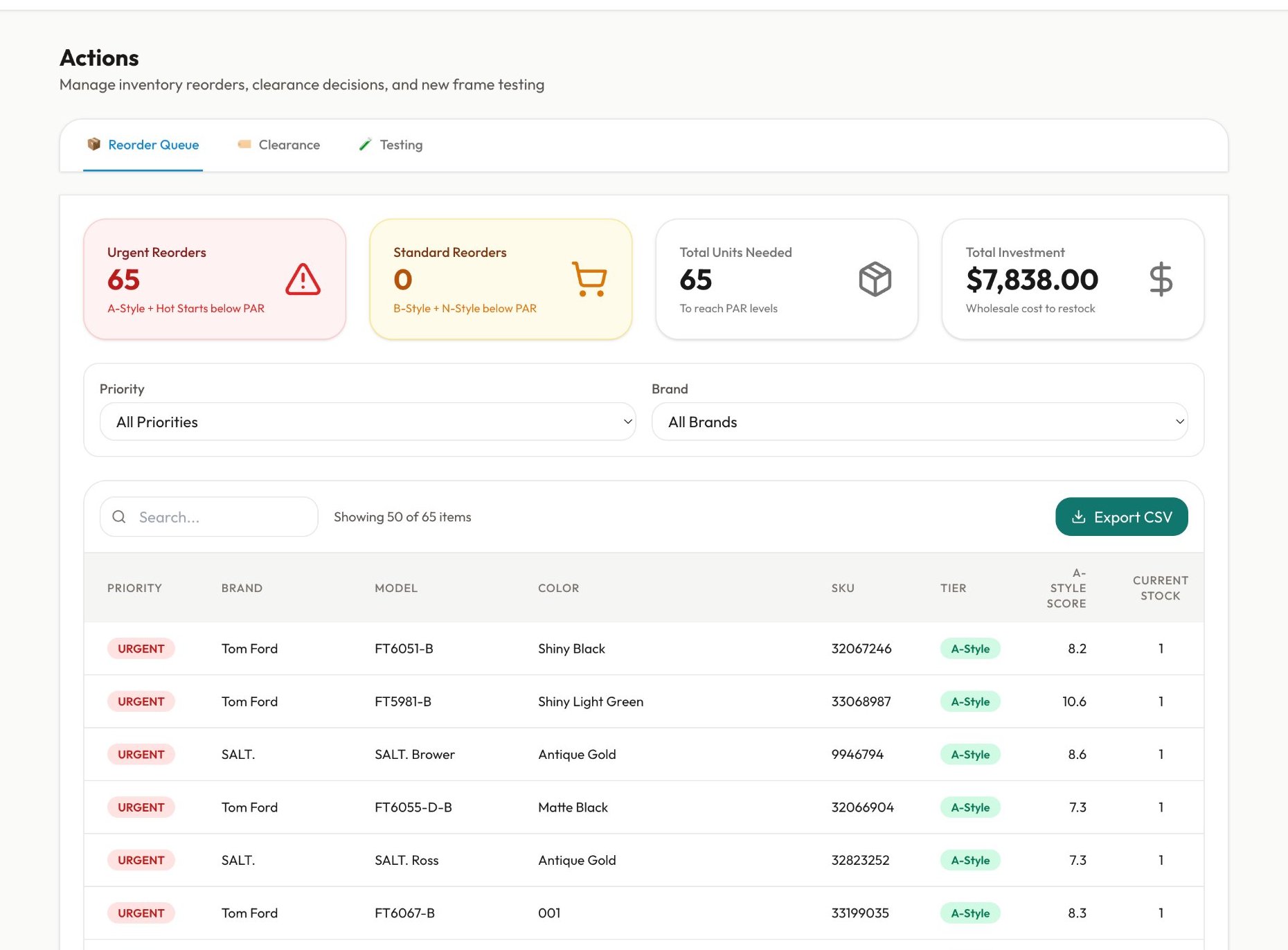Expand the Priority filter chevron
This screenshot has height=950, width=1288.
coord(626,421)
